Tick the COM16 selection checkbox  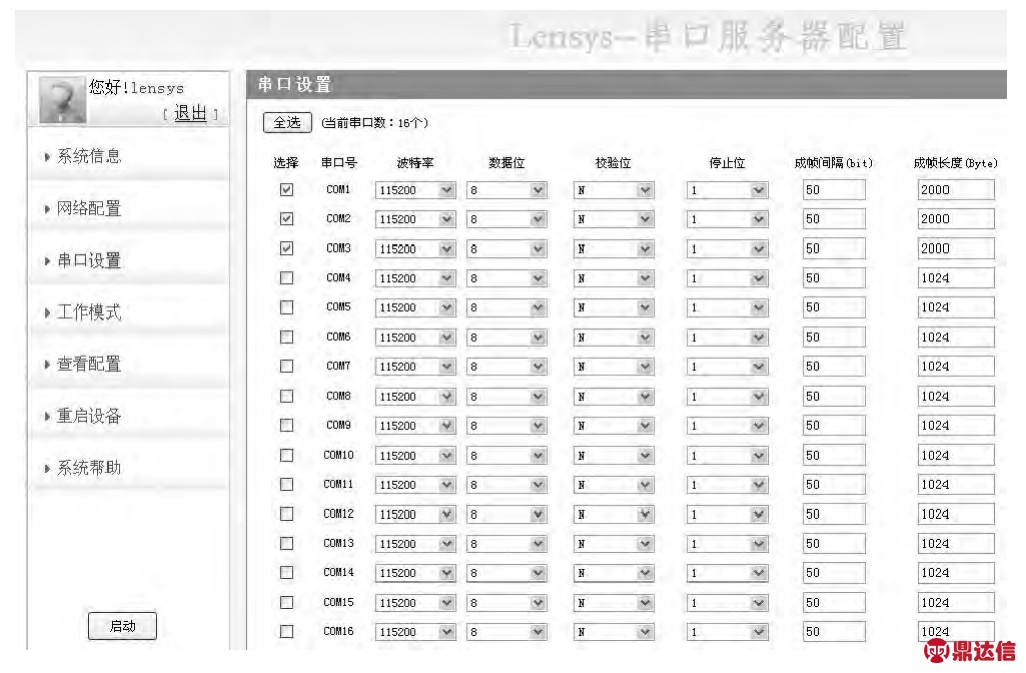pos(287,632)
